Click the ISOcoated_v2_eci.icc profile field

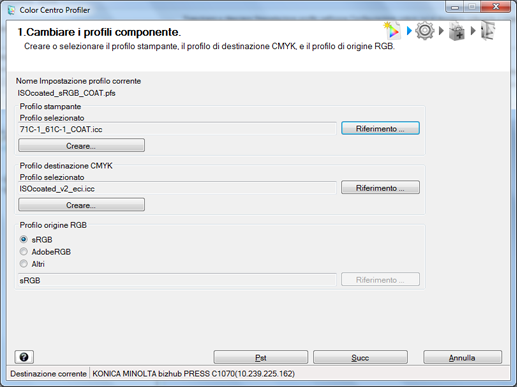(177, 188)
